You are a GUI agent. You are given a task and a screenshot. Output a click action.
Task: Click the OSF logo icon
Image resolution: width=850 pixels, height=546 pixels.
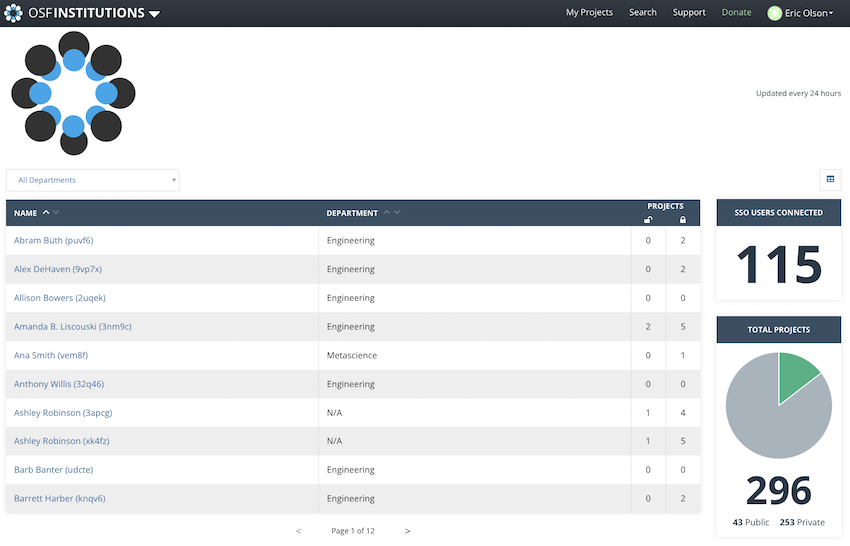[x=14, y=13]
